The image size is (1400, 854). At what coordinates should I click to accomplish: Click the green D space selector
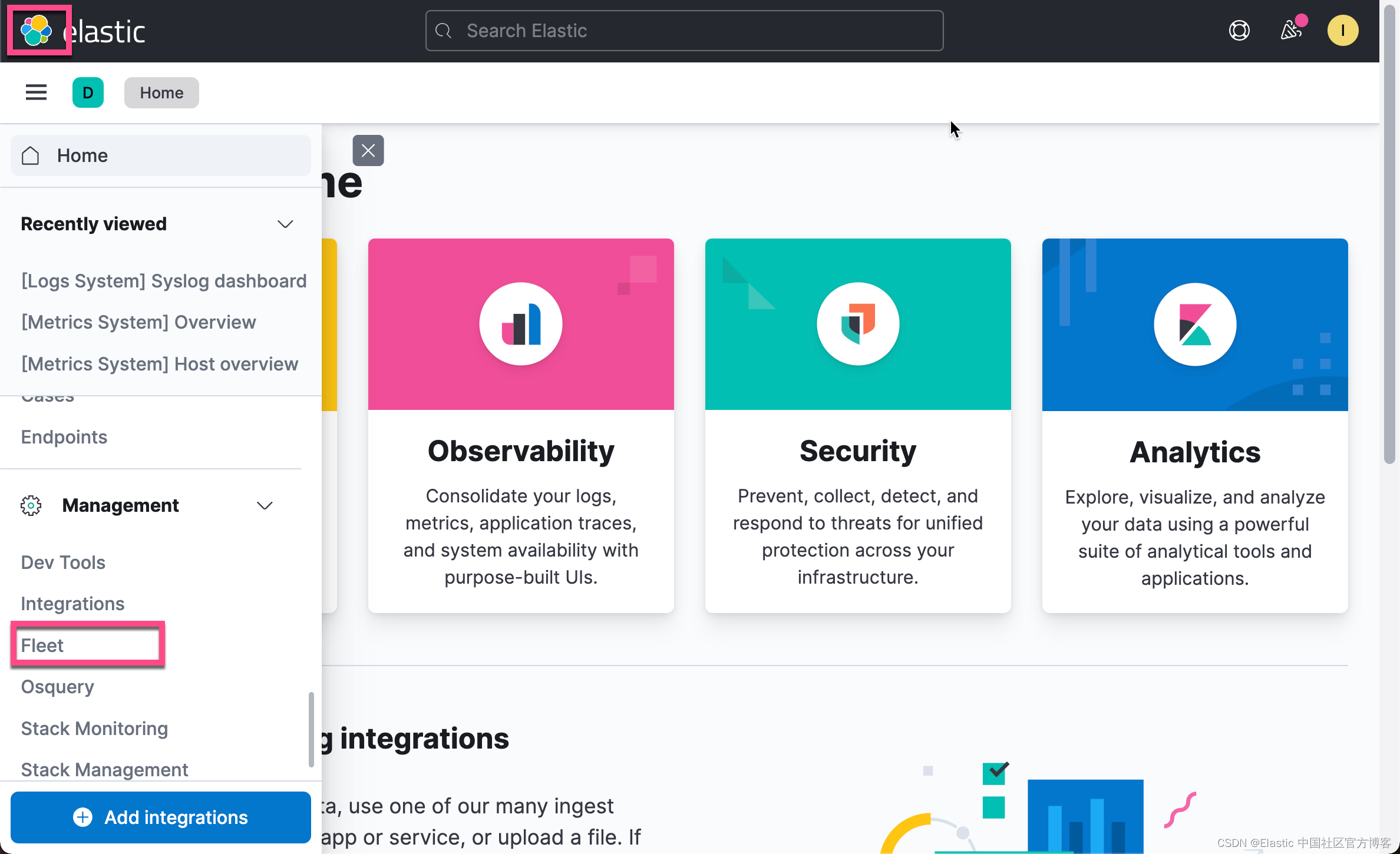[88, 92]
